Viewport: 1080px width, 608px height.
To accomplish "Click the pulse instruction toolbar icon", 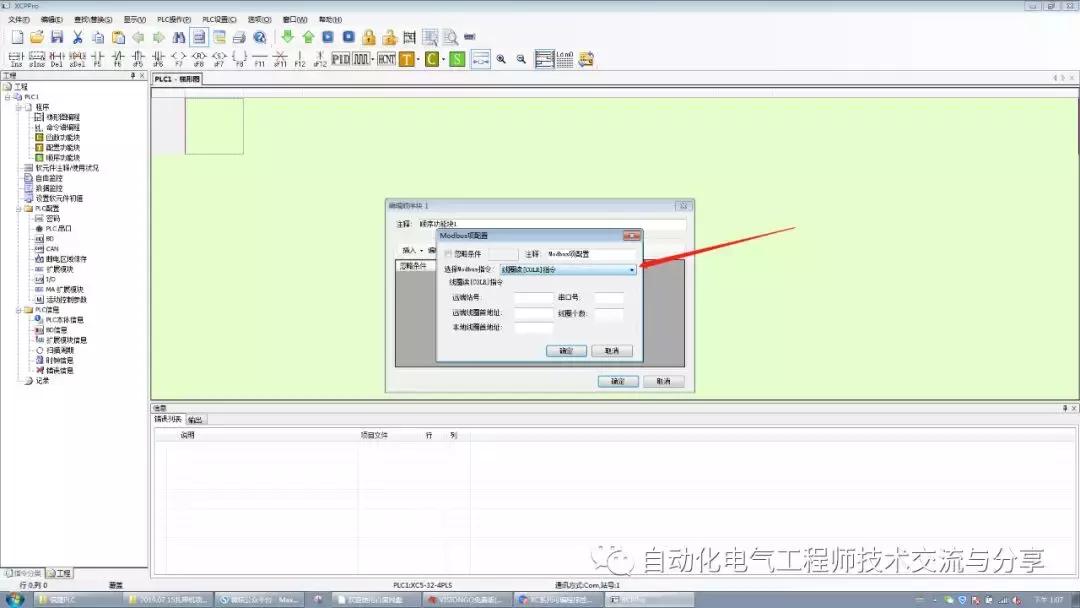I will coord(360,58).
